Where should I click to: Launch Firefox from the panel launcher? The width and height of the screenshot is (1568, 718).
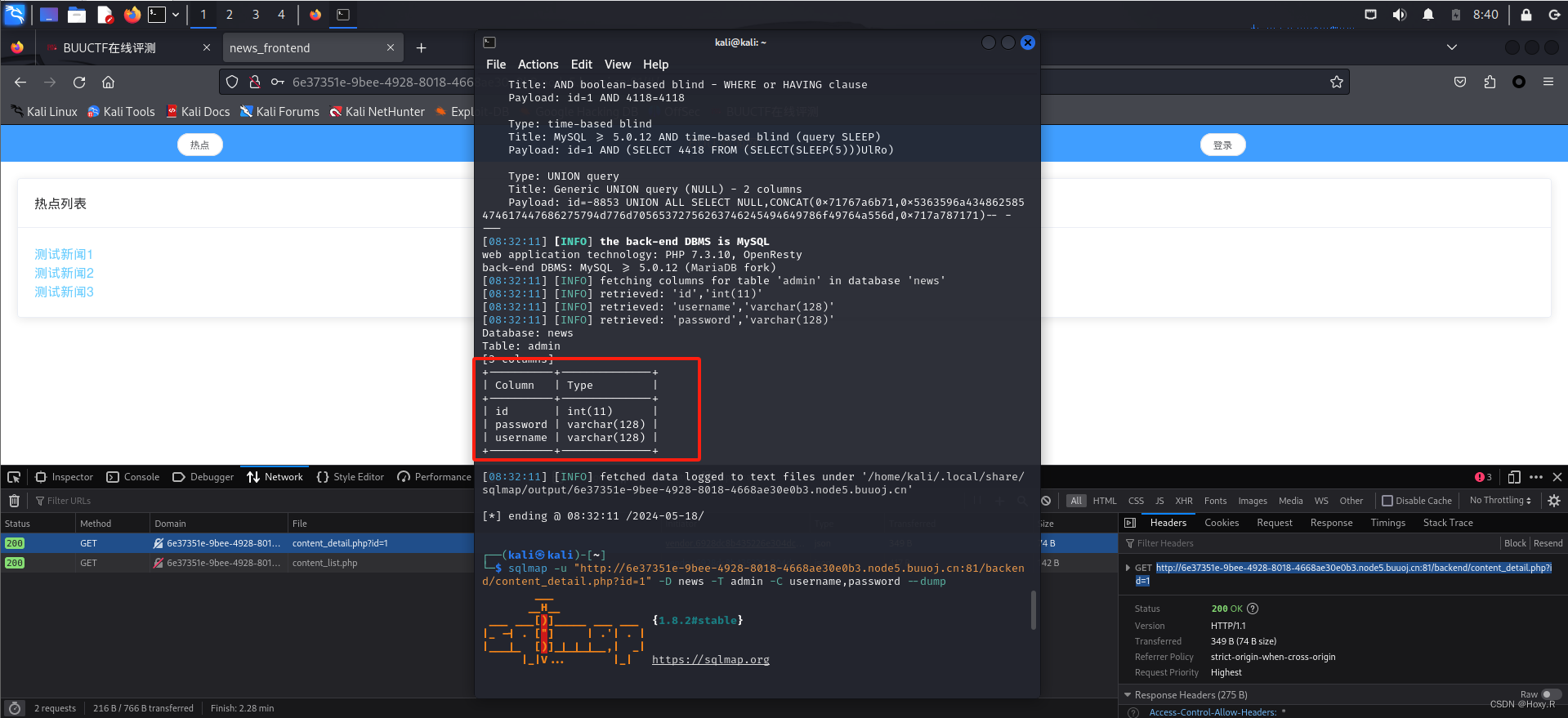[x=132, y=15]
